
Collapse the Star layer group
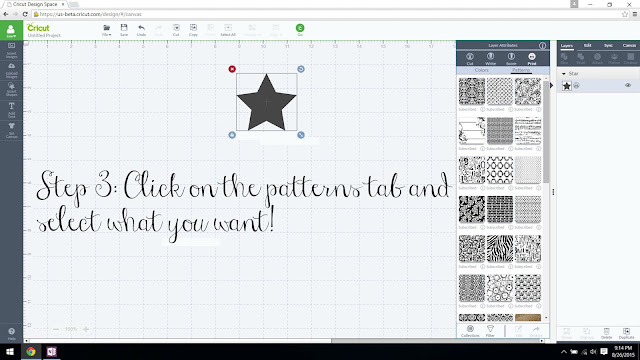[564, 74]
